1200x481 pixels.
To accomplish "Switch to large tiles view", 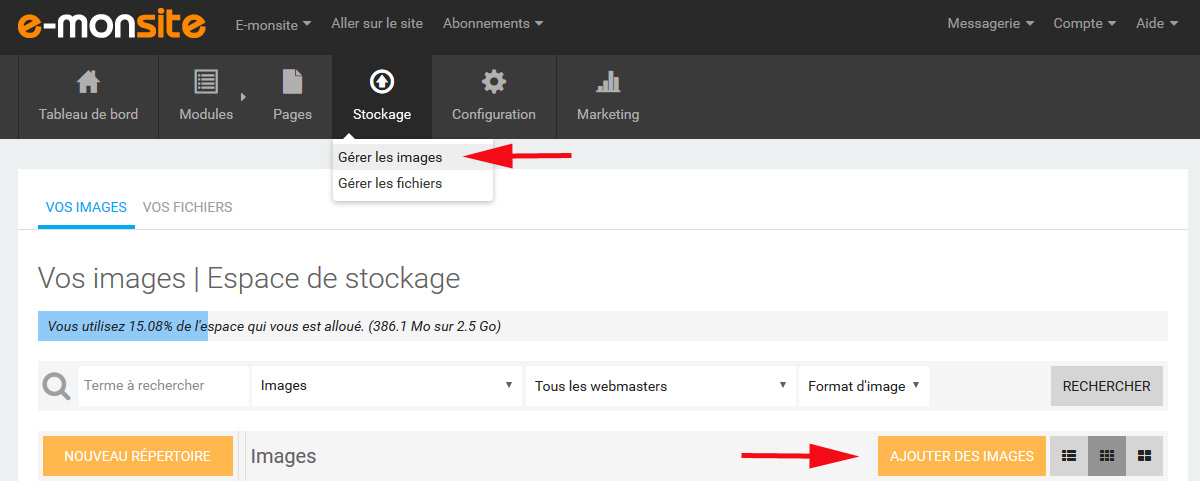I will pos(1145,456).
